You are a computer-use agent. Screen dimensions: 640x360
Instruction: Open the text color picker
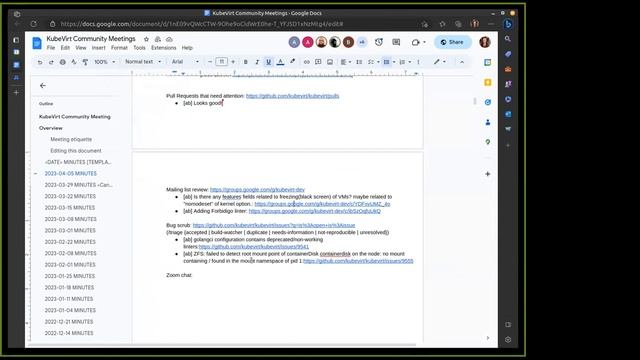click(280, 62)
